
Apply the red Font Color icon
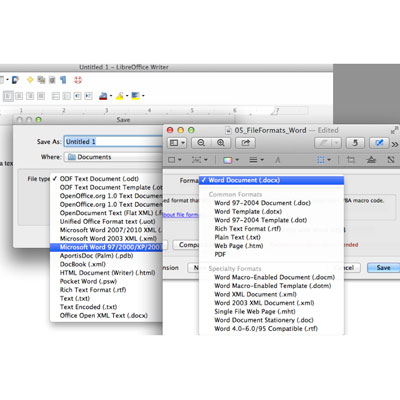(103, 96)
